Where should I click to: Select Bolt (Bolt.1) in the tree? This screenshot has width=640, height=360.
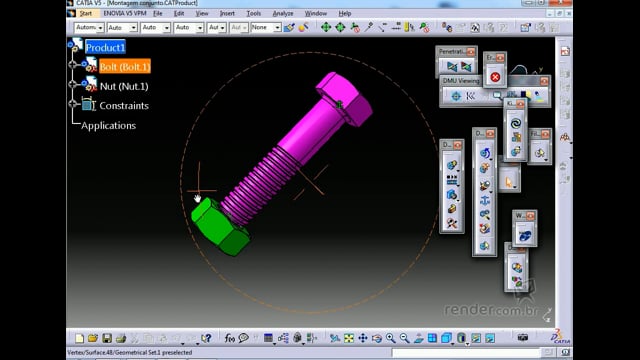point(125,67)
